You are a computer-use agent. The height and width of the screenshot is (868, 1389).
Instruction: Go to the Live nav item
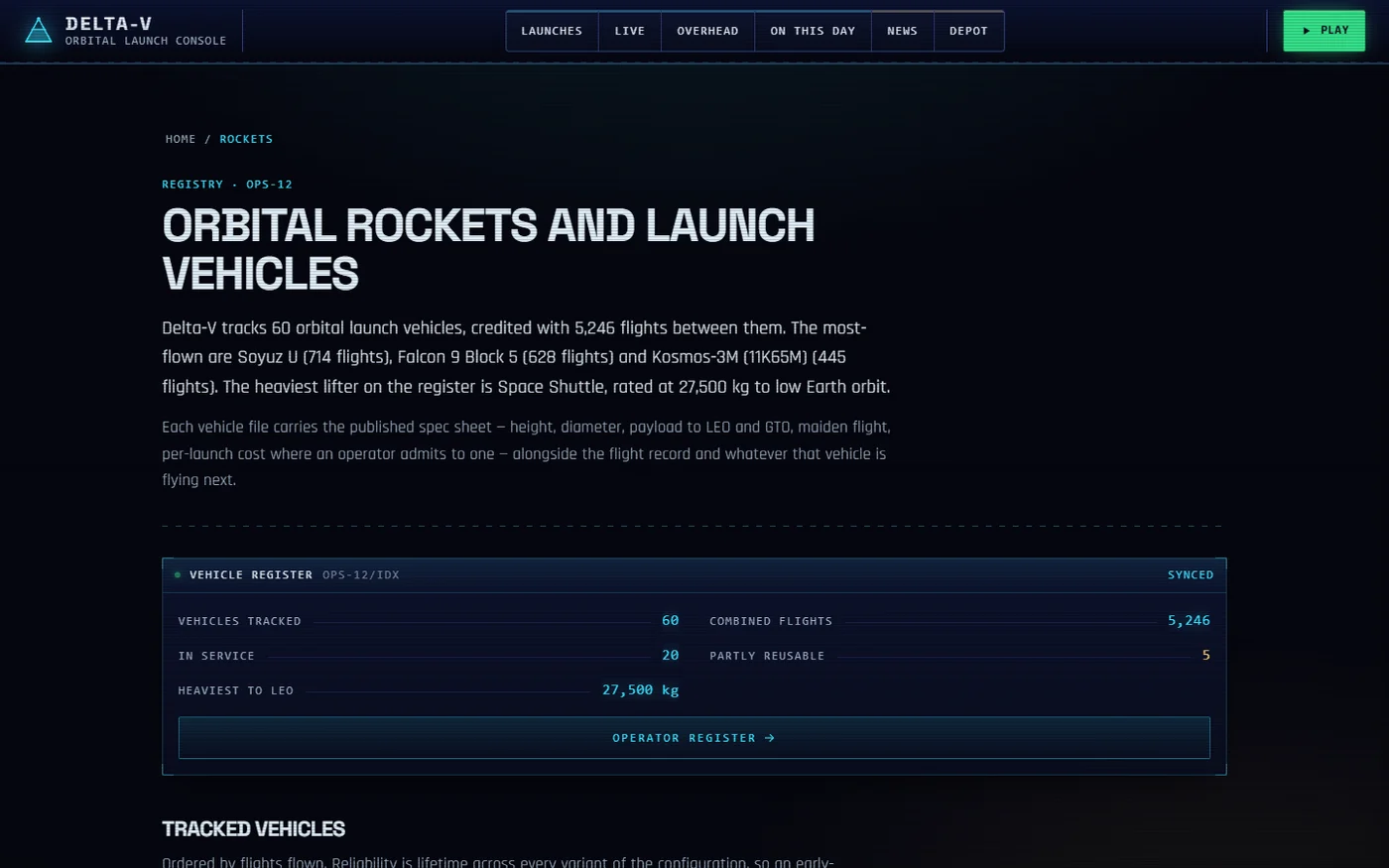click(x=629, y=31)
